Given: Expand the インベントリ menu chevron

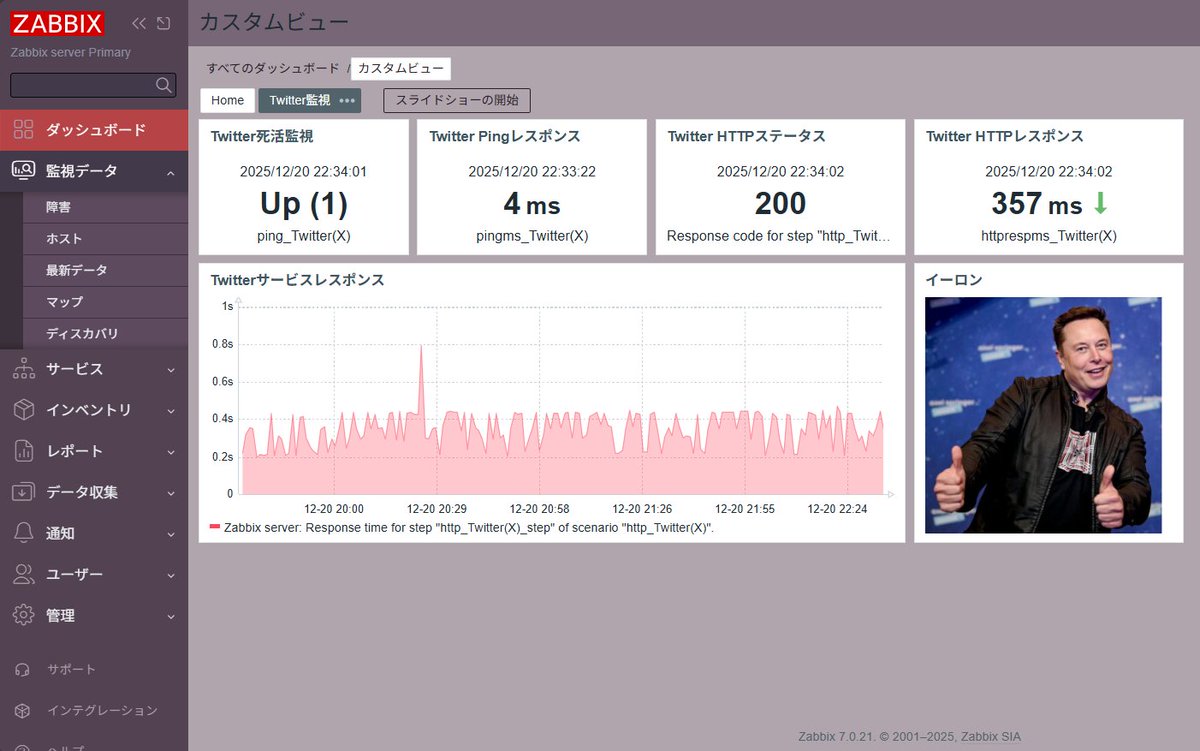Looking at the screenshot, I should pyautogui.click(x=170, y=411).
